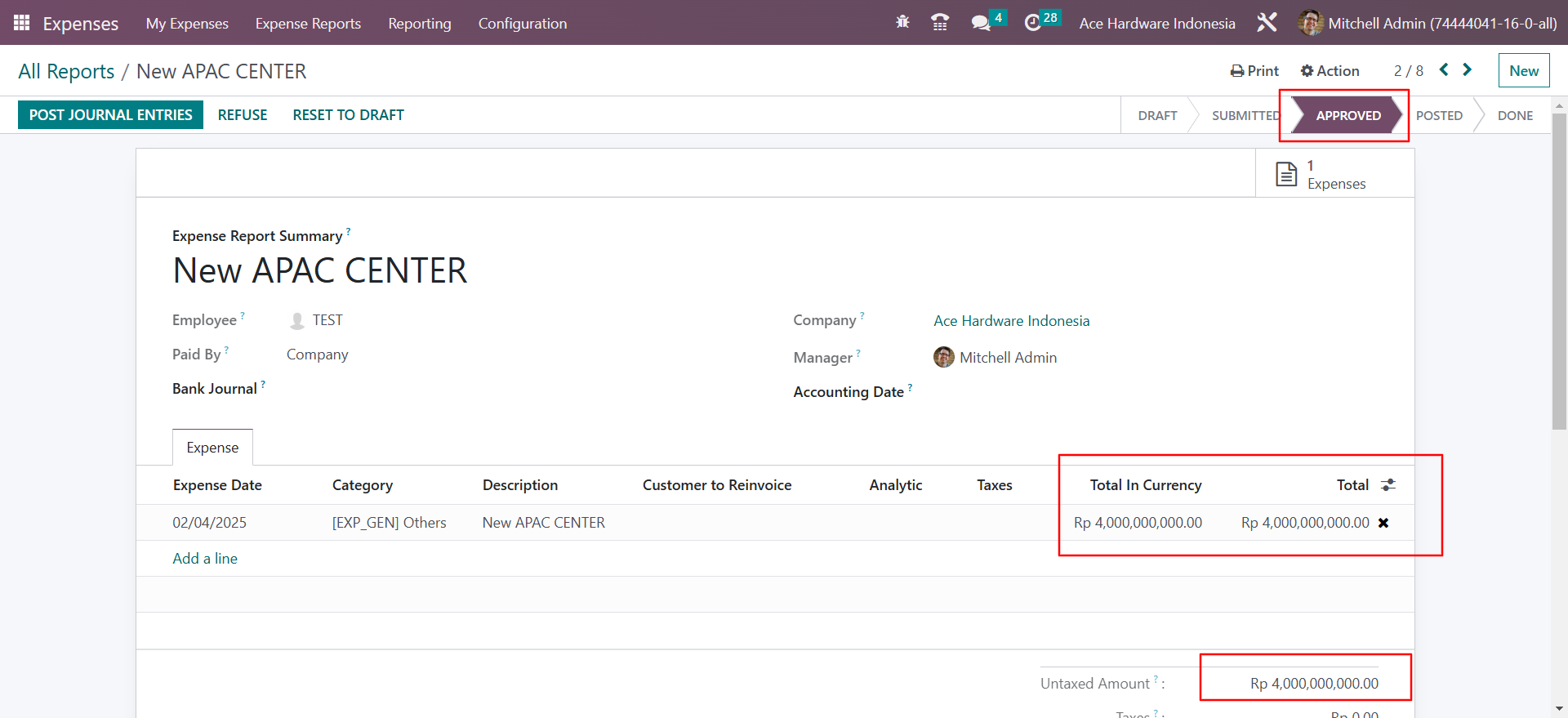
Task: Click the Refuse button
Action: pos(243,115)
